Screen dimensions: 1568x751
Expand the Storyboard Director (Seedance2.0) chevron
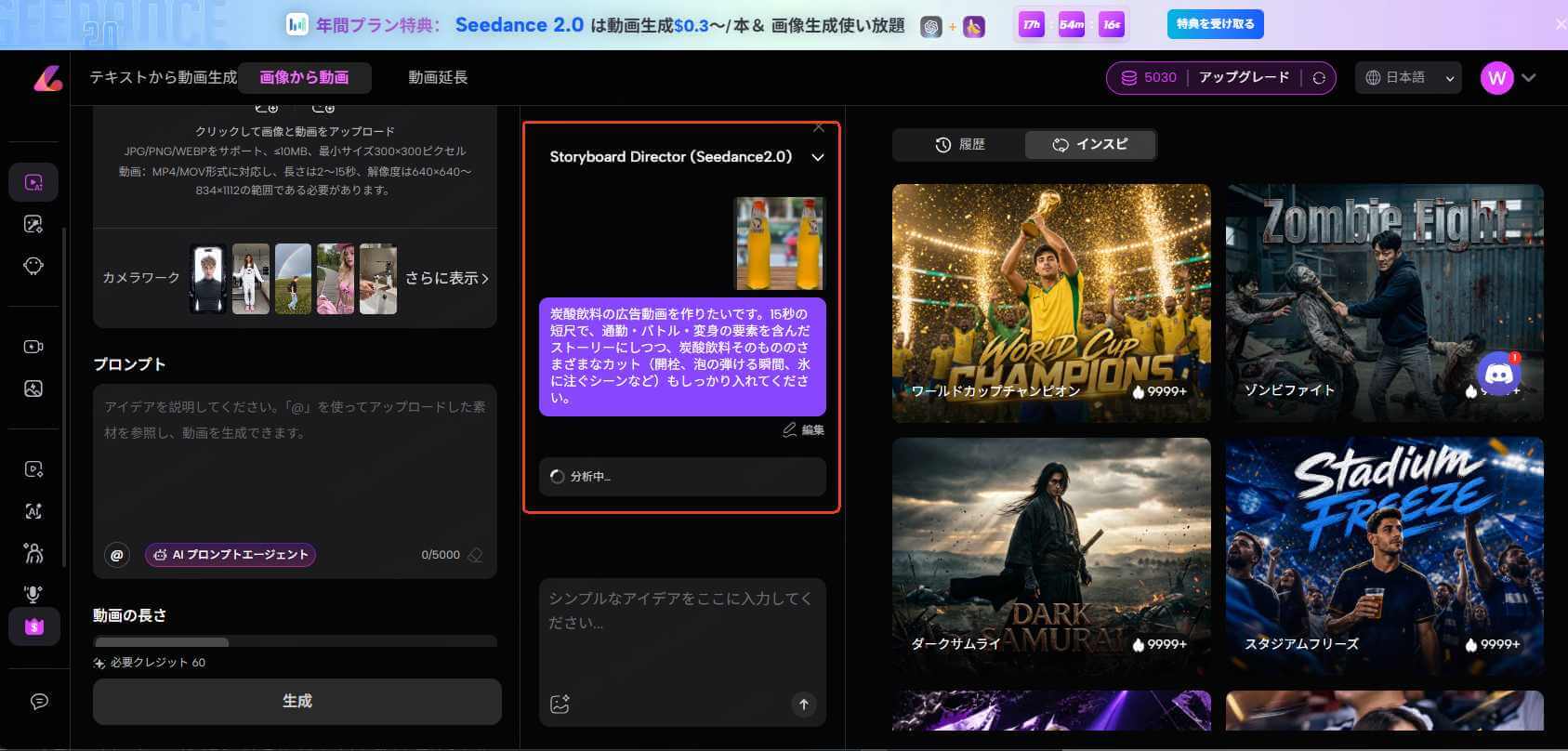(817, 157)
